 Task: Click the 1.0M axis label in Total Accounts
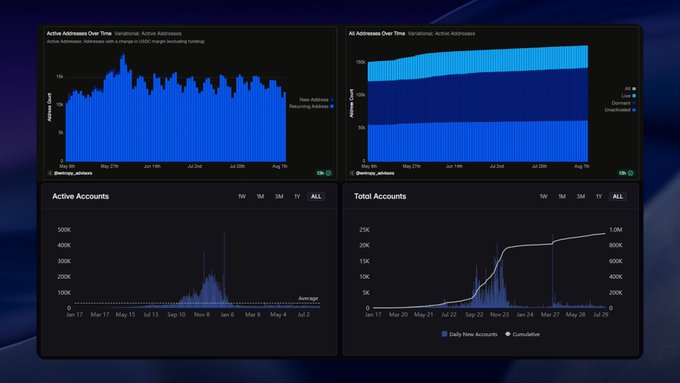(x=615, y=229)
